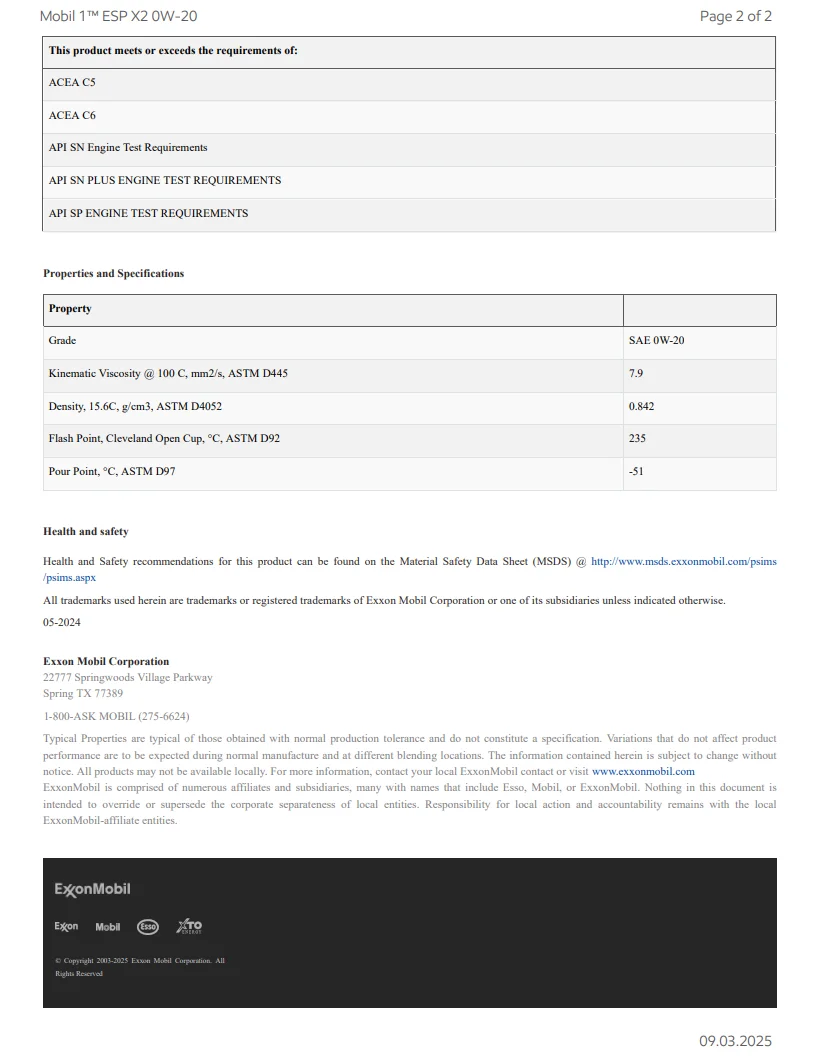
Task: Click the psims.aspx link continuation
Action: coord(70,577)
